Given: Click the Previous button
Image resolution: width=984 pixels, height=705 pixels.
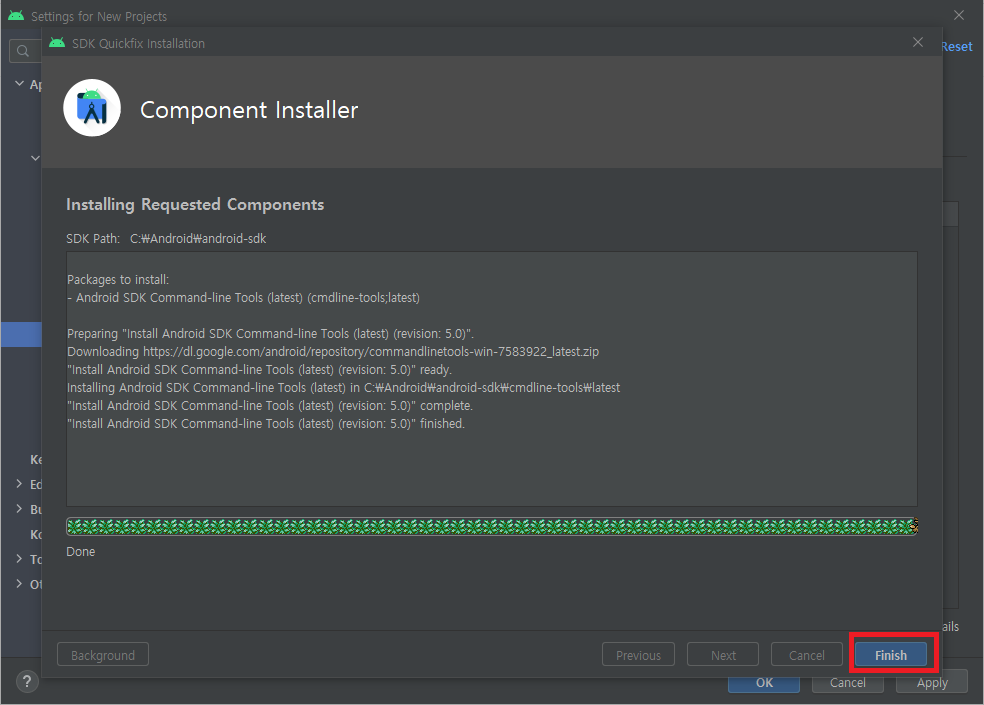Looking at the screenshot, I should 638,655.
